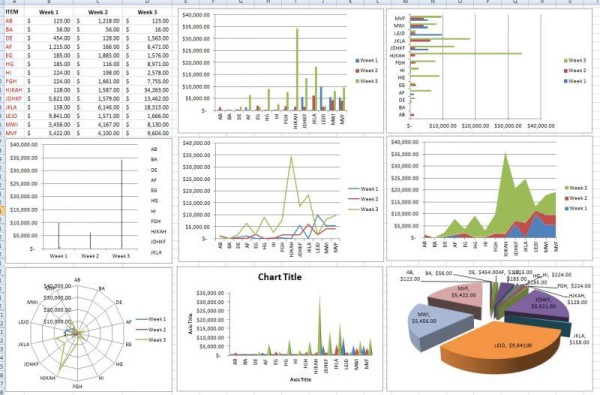The width and height of the screenshot is (600, 395).
Task: Click Week 1 legend entry in horizontal bar chart
Action: pos(575,81)
